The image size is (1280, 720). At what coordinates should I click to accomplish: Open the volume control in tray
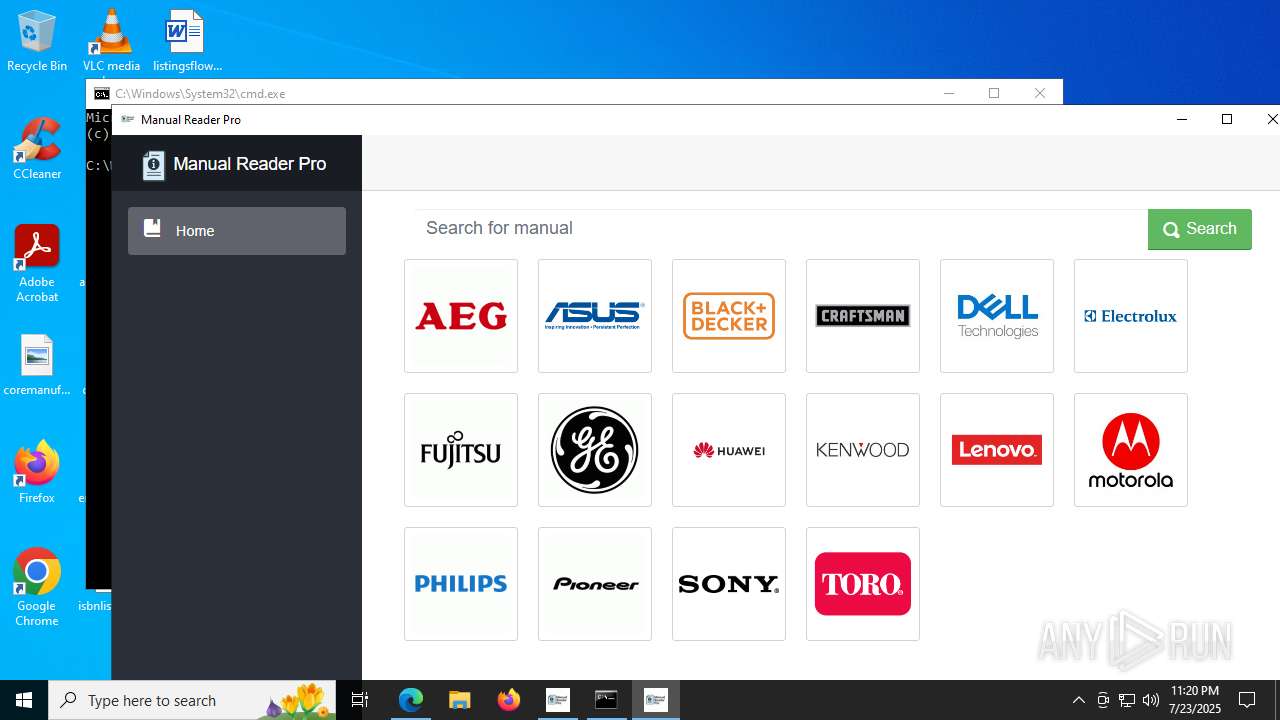point(1151,700)
